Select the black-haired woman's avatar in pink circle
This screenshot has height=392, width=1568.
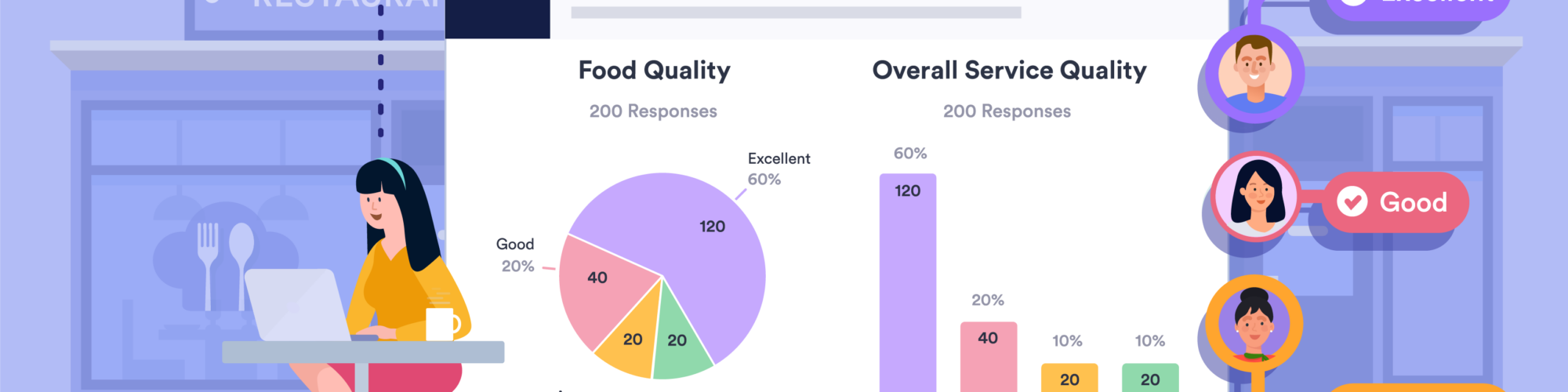[x=1257, y=196]
